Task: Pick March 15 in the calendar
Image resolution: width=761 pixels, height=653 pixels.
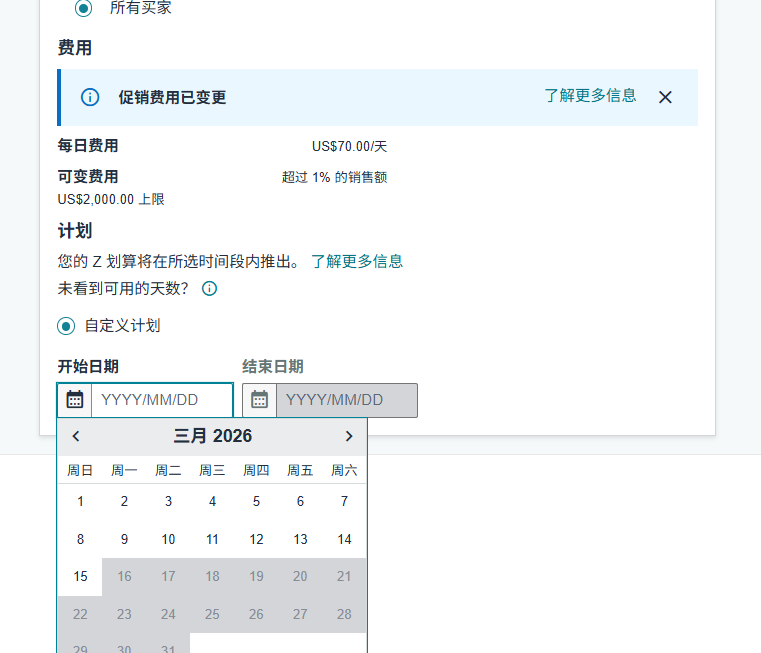Action: (80, 576)
